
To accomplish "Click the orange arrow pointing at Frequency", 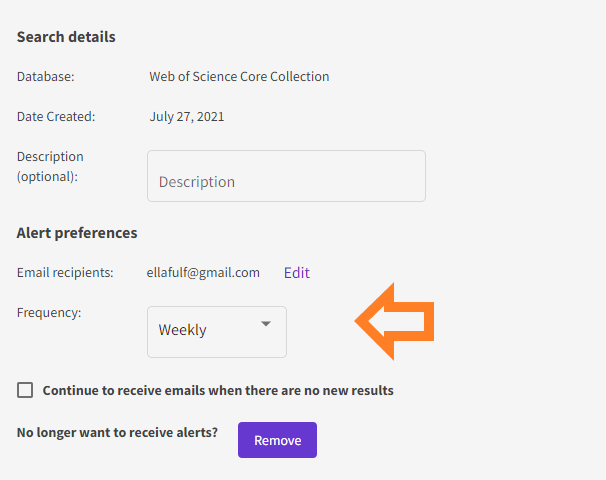I will pos(394,322).
